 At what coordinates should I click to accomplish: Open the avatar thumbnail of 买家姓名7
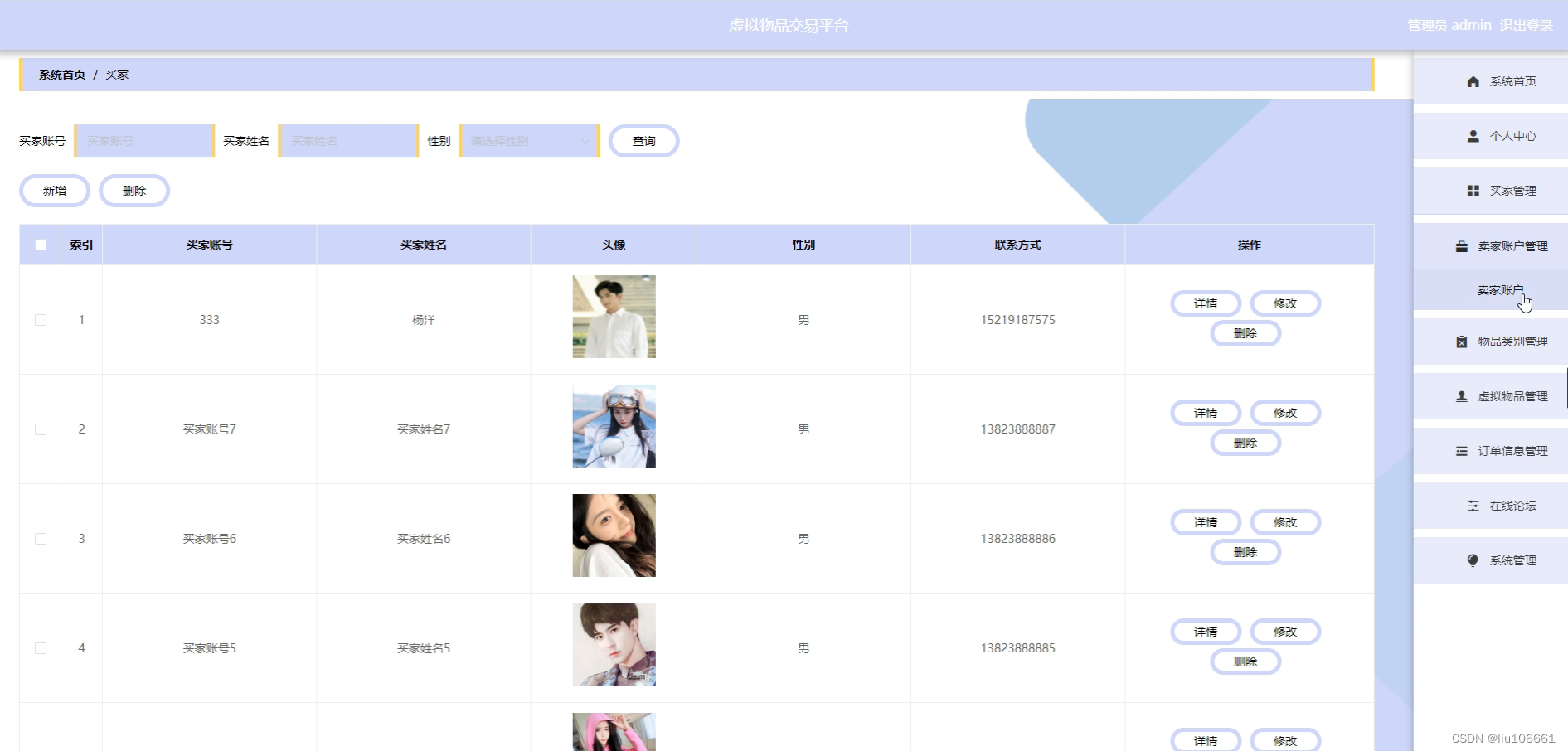[x=614, y=426]
